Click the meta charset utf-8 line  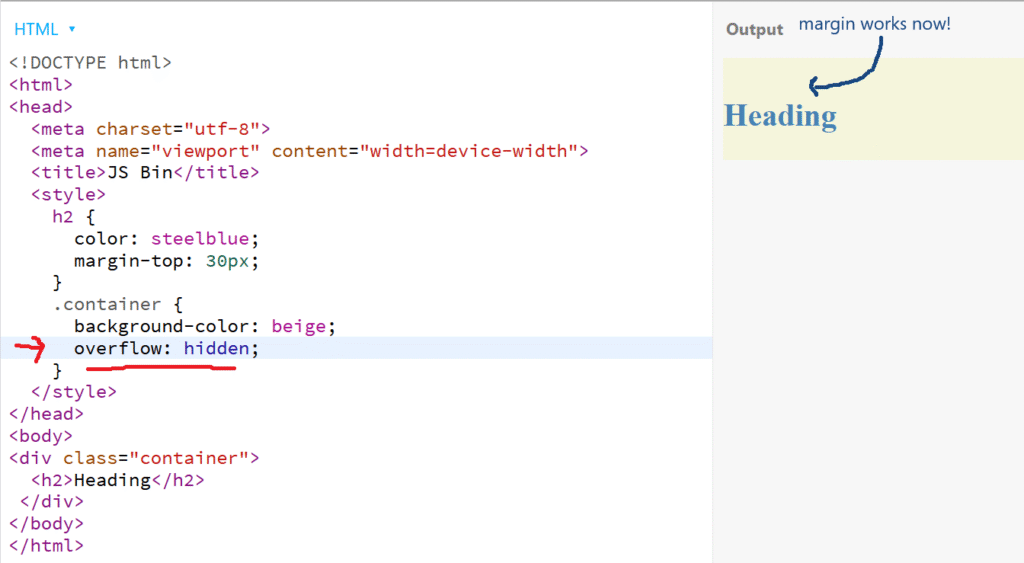tap(150, 128)
